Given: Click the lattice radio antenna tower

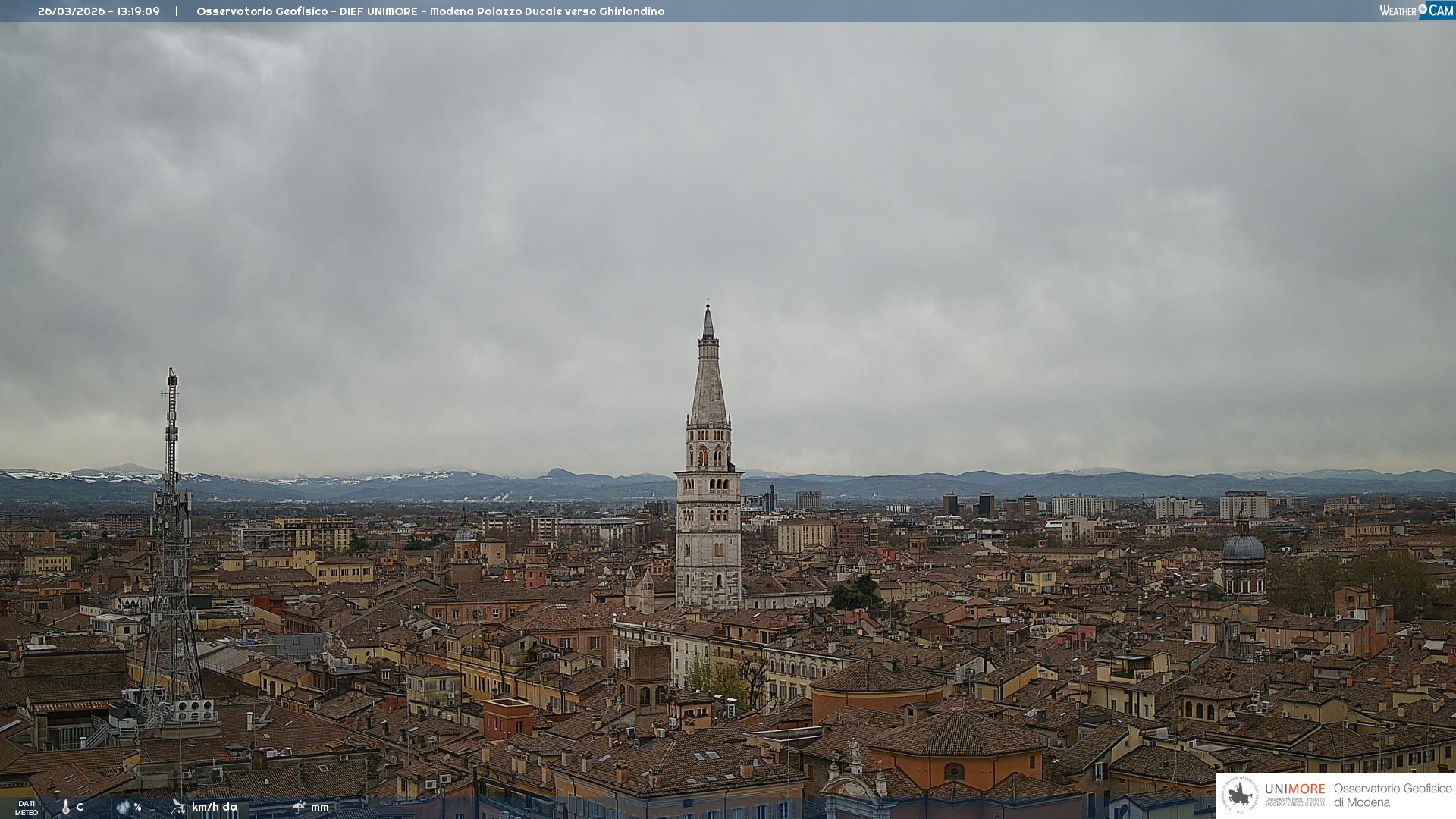Looking at the screenshot, I should coord(172,531).
